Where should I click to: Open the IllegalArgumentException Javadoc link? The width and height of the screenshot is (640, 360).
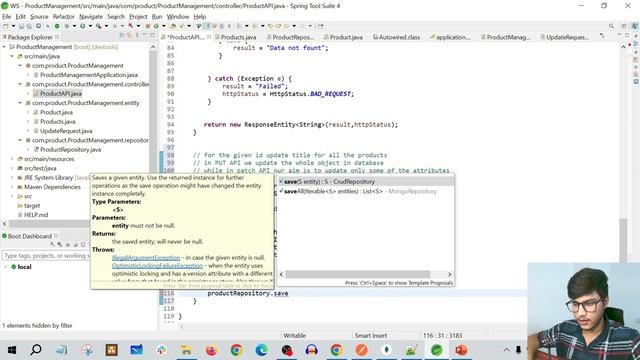click(146, 258)
